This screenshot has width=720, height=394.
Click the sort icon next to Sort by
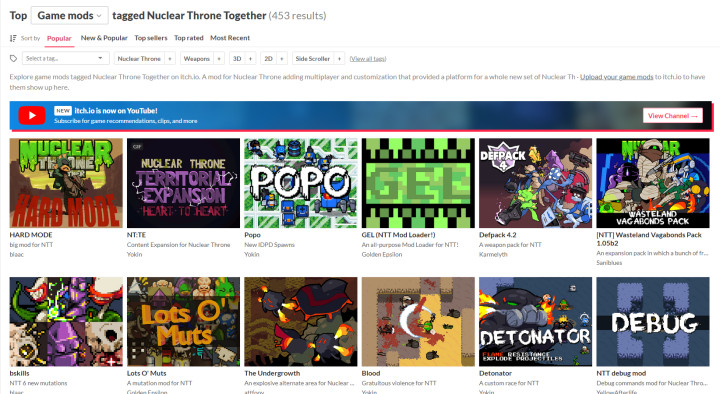(x=13, y=38)
